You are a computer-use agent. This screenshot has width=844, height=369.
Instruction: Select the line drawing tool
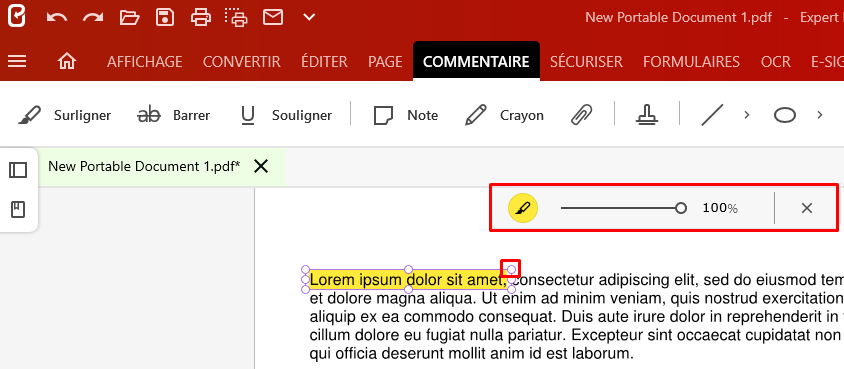click(x=712, y=115)
